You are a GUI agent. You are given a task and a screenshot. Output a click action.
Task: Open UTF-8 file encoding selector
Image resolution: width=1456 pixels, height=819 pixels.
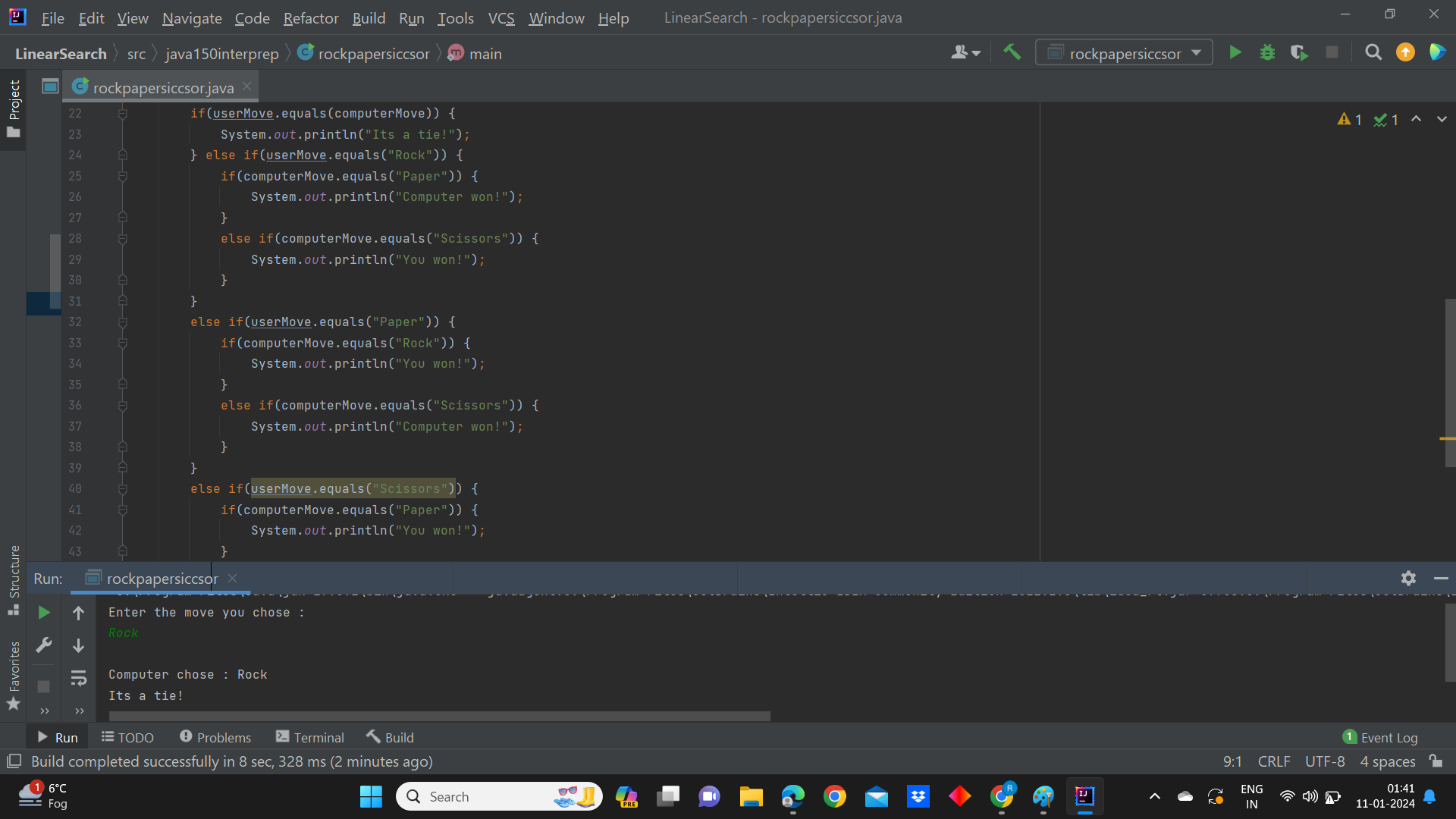point(1324,761)
